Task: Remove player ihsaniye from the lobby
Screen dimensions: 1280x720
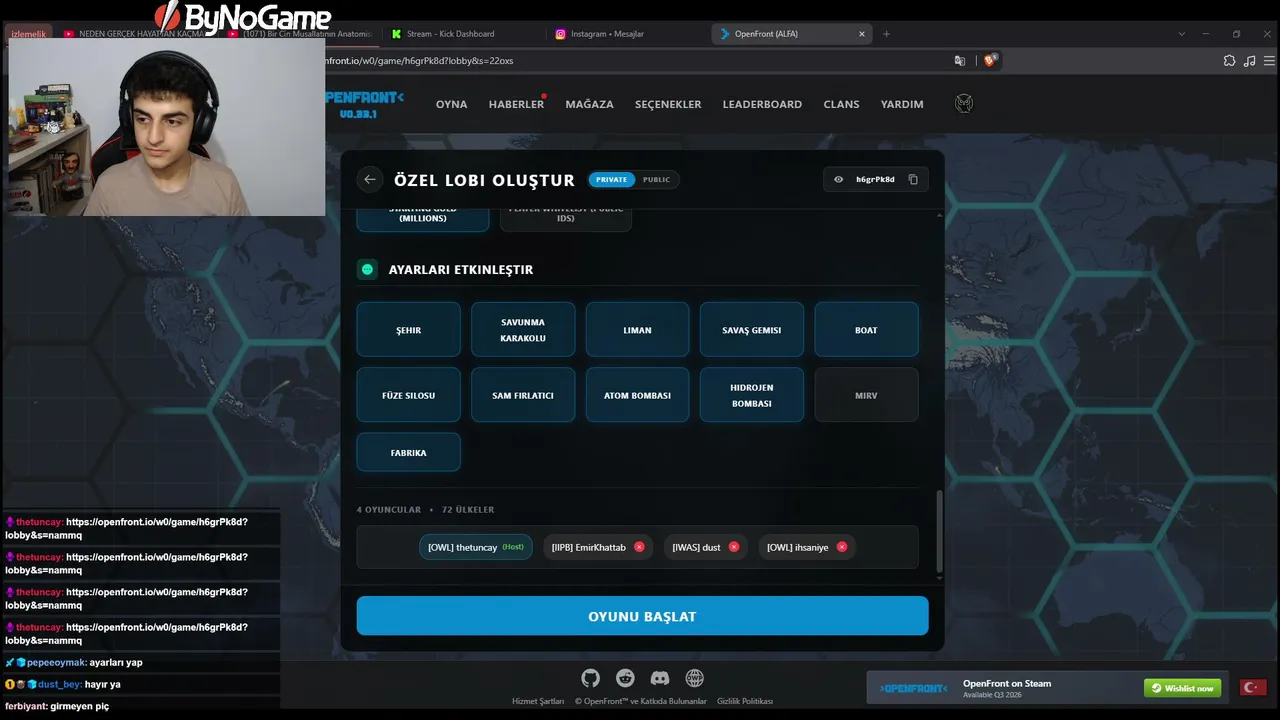Action: [842, 547]
